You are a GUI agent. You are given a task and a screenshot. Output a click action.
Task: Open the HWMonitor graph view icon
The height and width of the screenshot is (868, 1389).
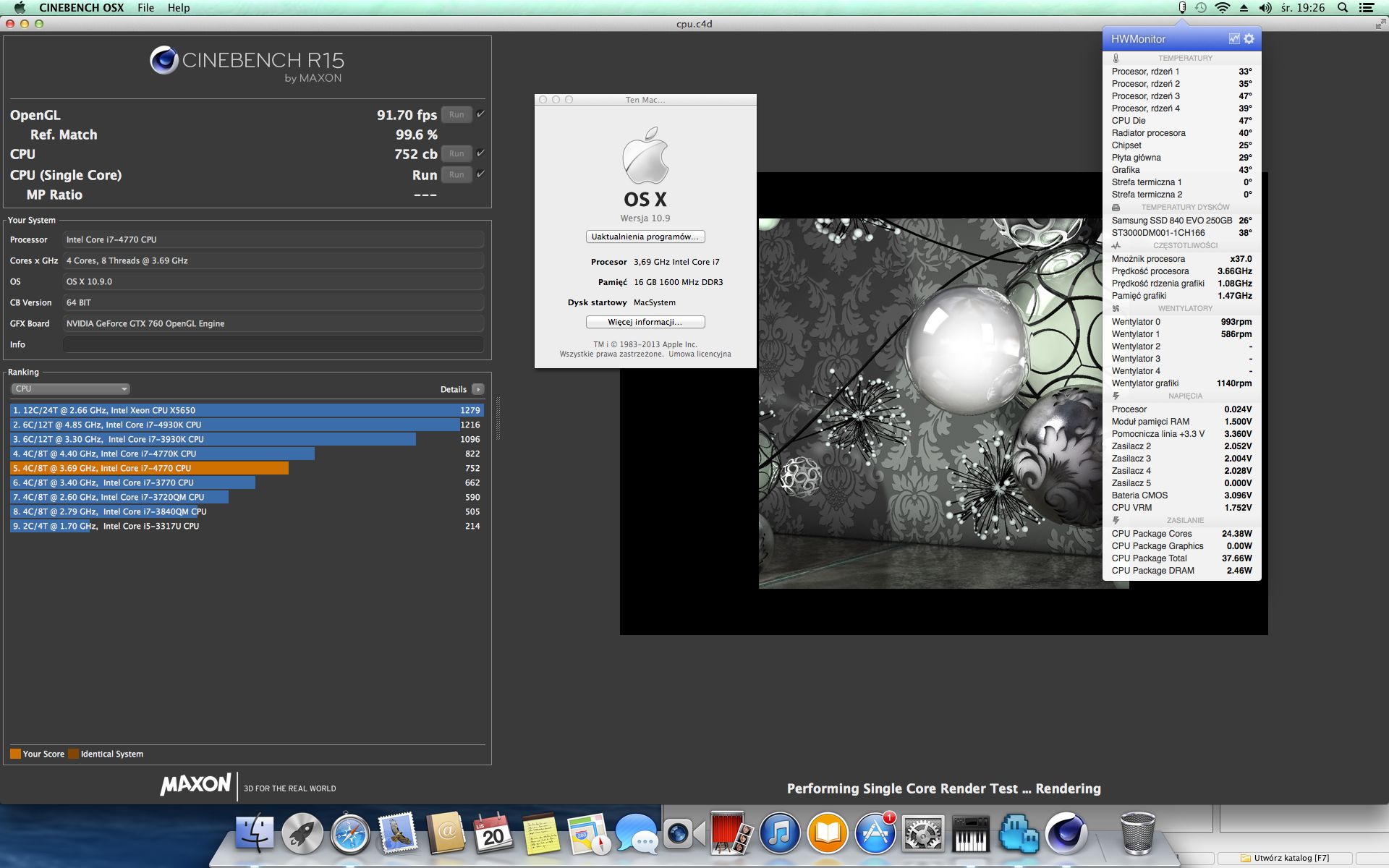point(1234,39)
